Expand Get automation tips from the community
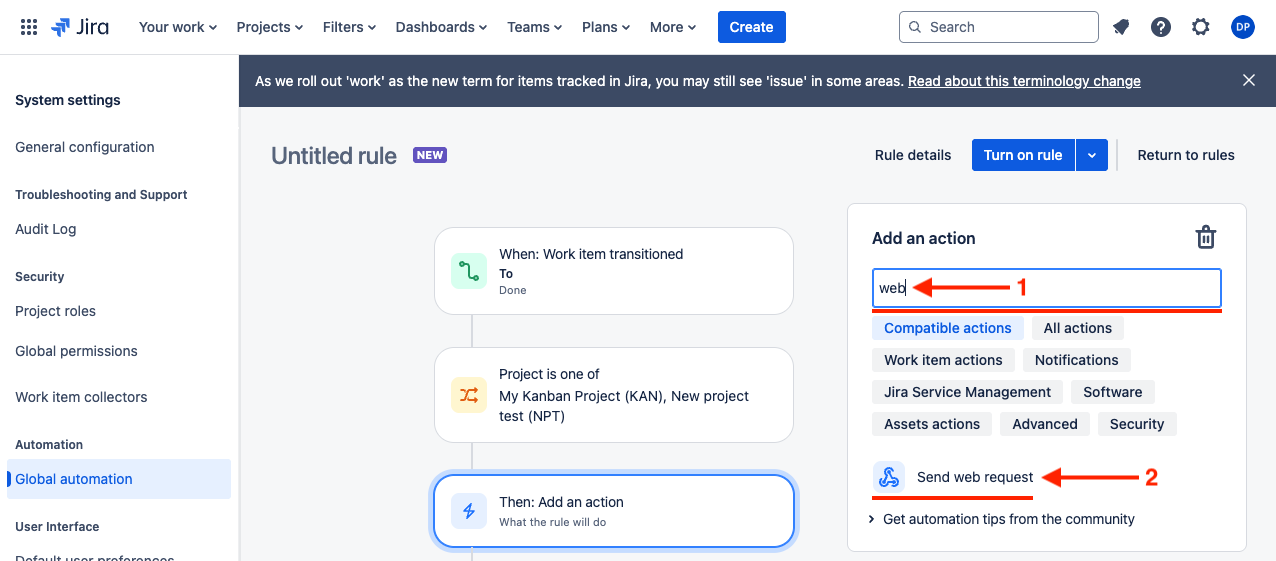1276x561 pixels. point(1002,519)
